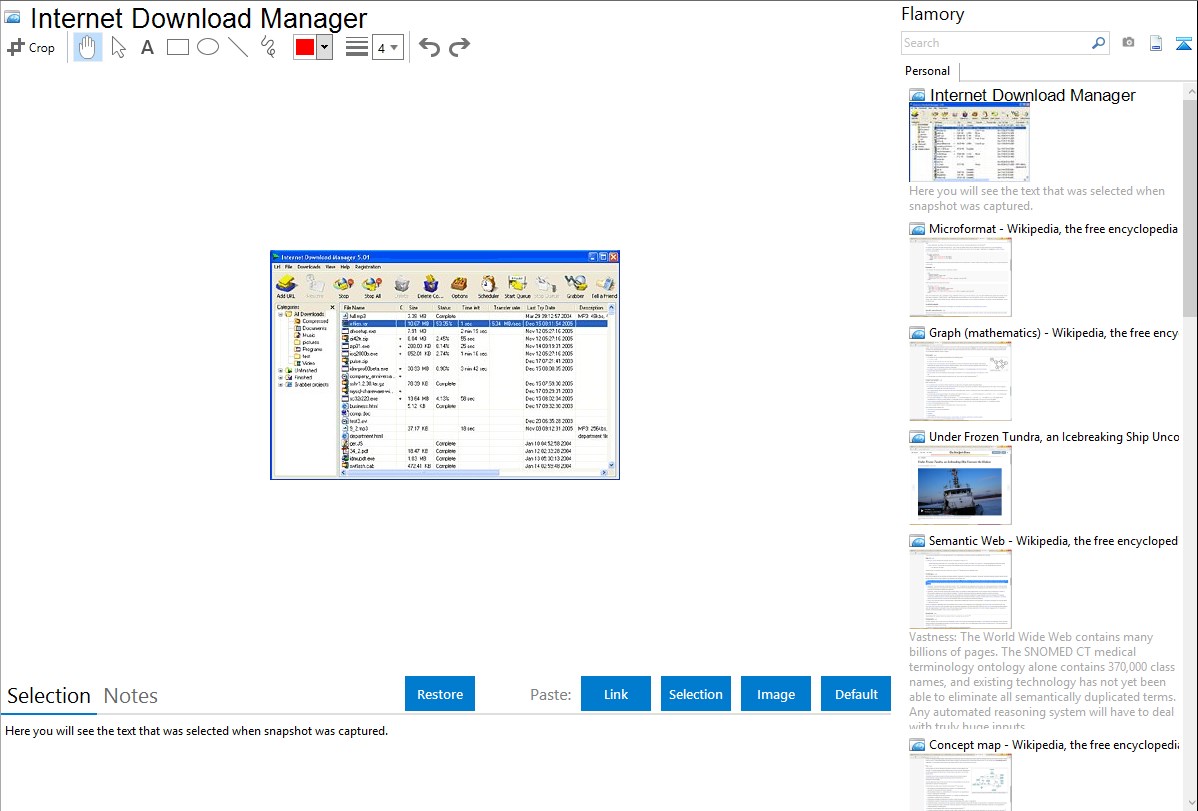This screenshot has height=811, width=1198.
Task: Open the icebreaking ship snapshot thumbnail
Action: tap(960, 485)
